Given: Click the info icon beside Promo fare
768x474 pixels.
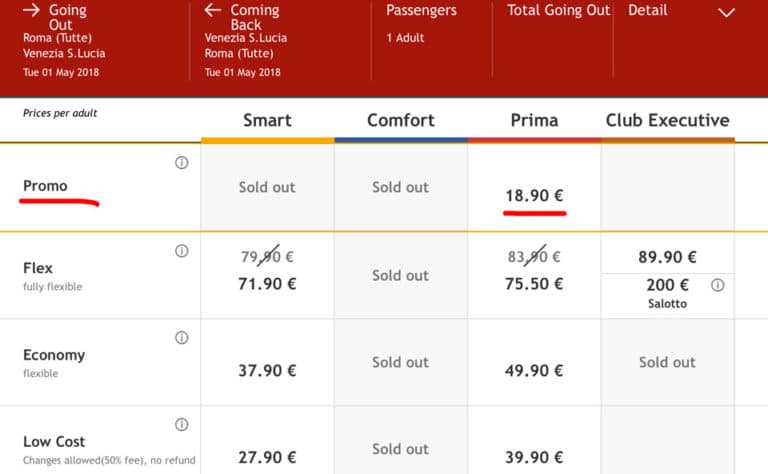Looking at the screenshot, I should coord(182,163).
